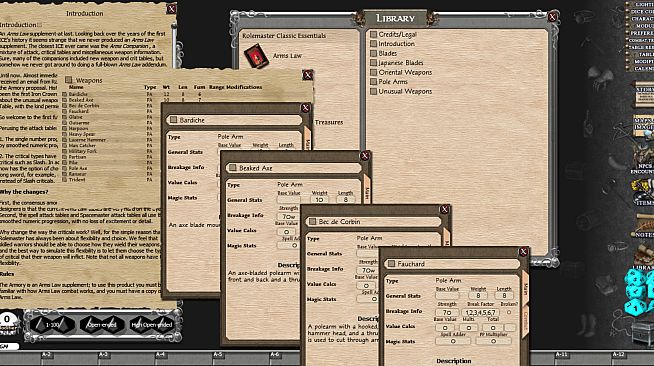Open the Japanese Blades link icon
This screenshot has width=654, height=366.
[374, 63]
